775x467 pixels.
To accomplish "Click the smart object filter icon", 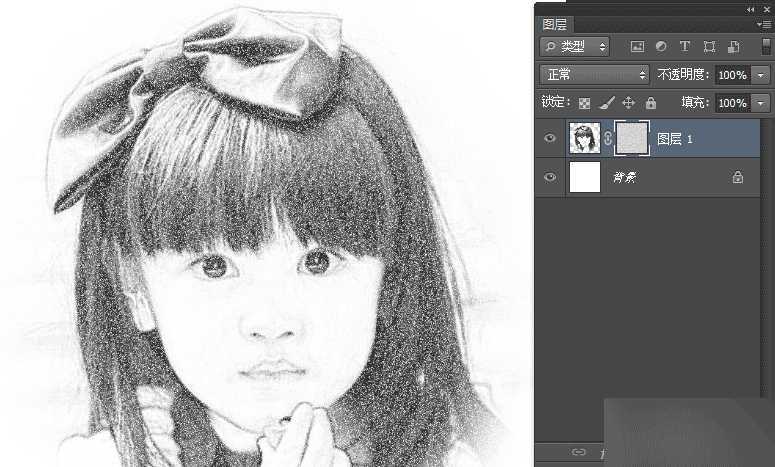I will [x=733, y=46].
